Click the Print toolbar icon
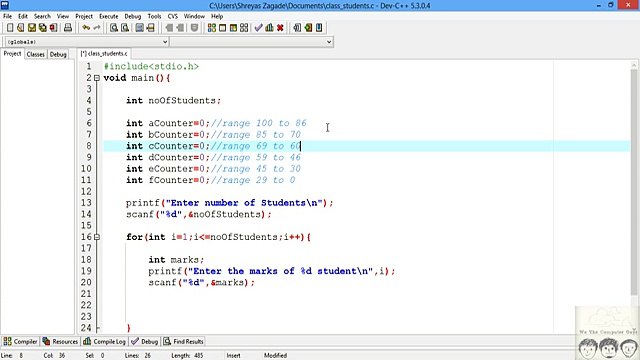Viewport: 640px width, 360px height. 68,28
